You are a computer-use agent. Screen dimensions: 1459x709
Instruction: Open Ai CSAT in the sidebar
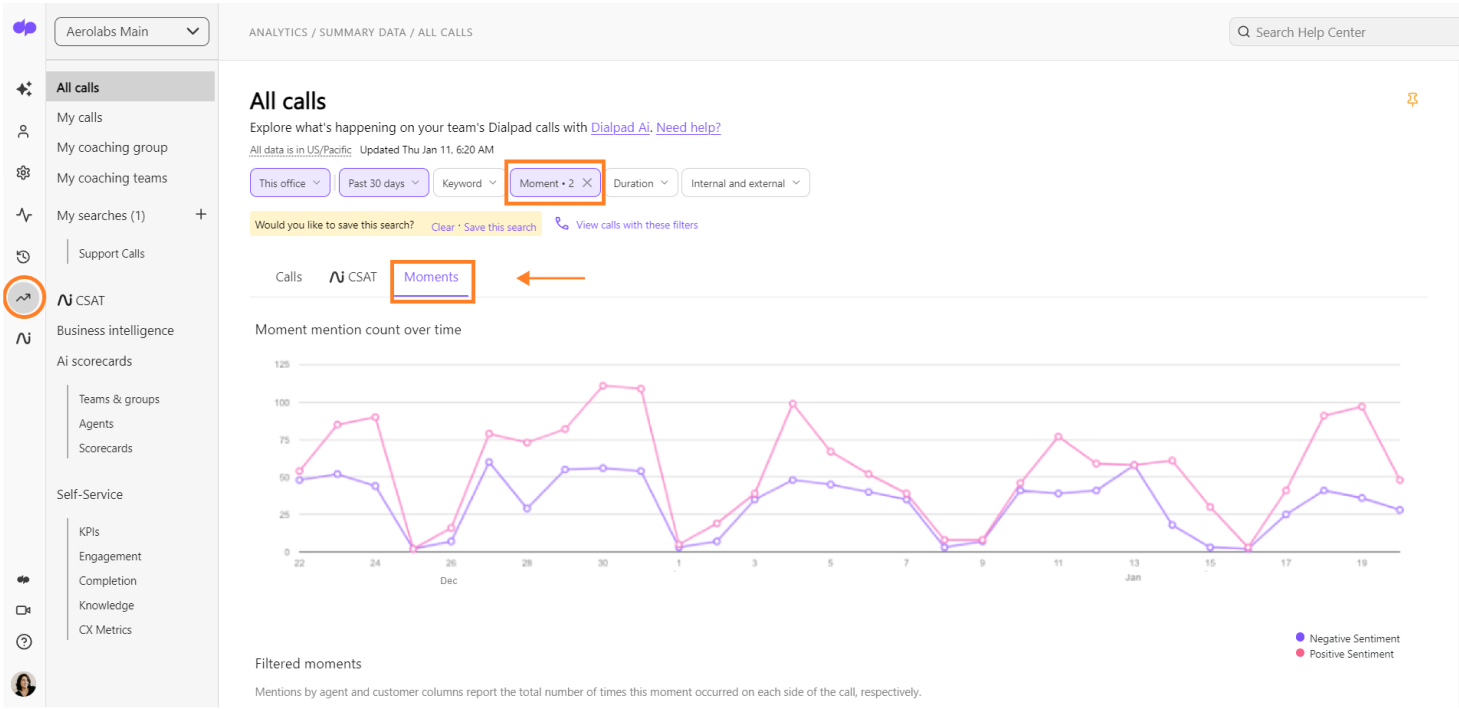81,300
